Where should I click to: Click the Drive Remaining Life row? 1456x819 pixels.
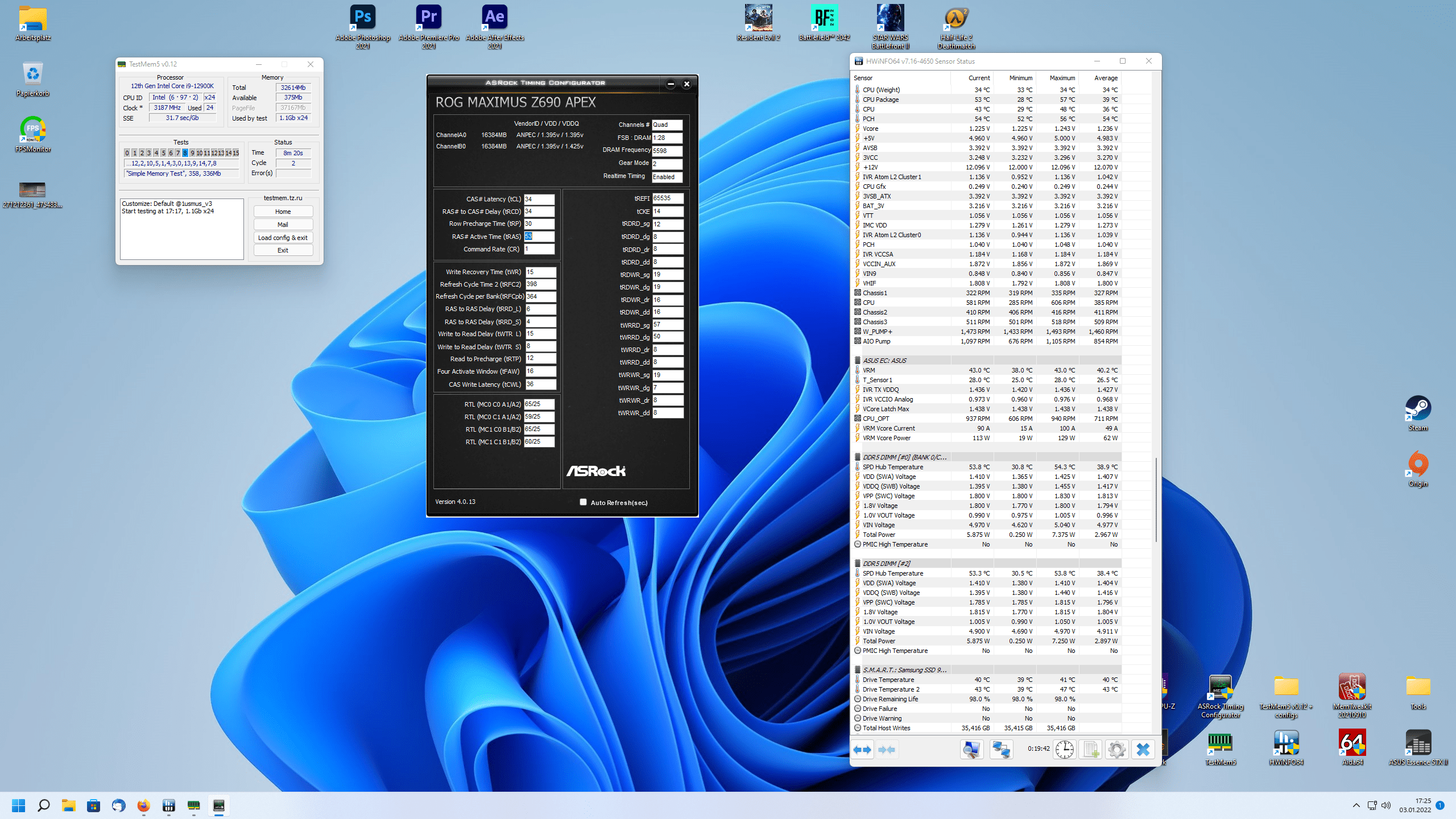tap(987, 699)
